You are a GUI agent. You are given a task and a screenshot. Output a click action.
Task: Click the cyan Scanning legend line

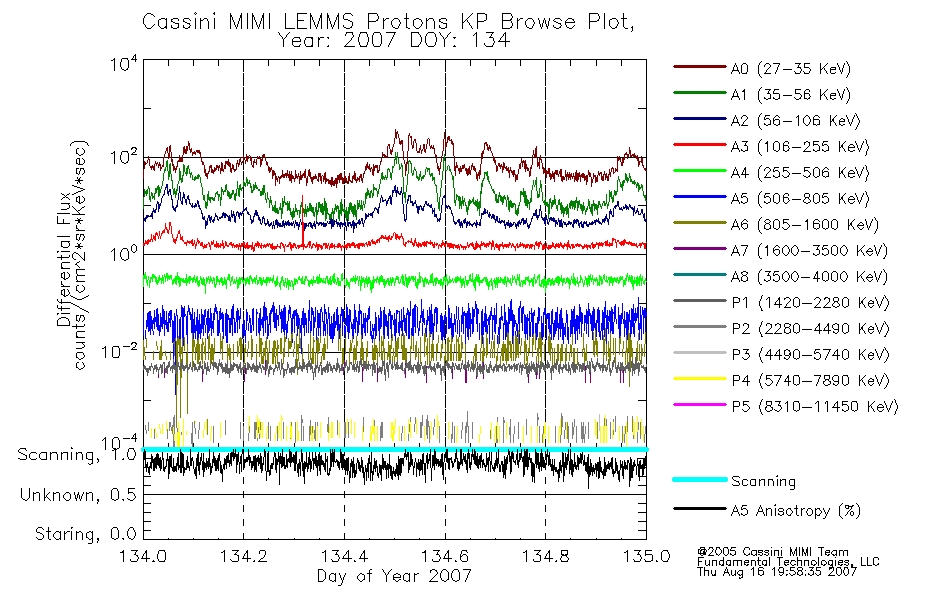tap(700, 479)
